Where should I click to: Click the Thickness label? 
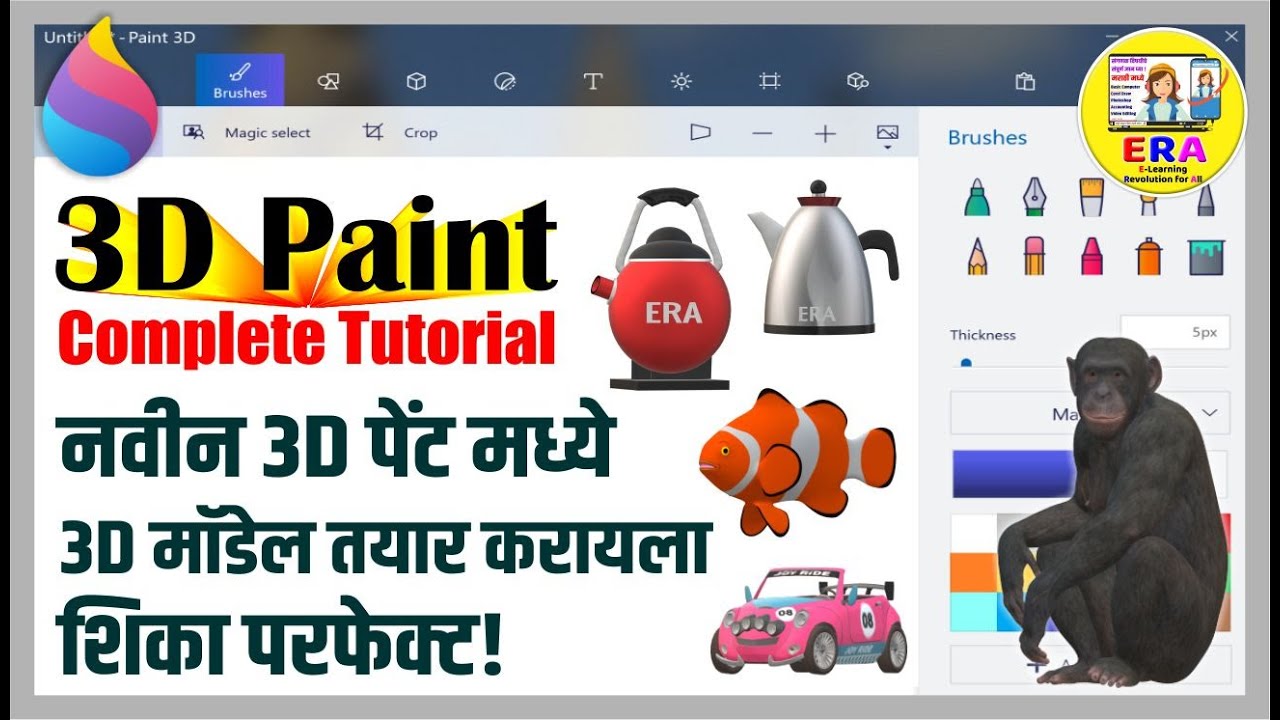(x=982, y=335)
